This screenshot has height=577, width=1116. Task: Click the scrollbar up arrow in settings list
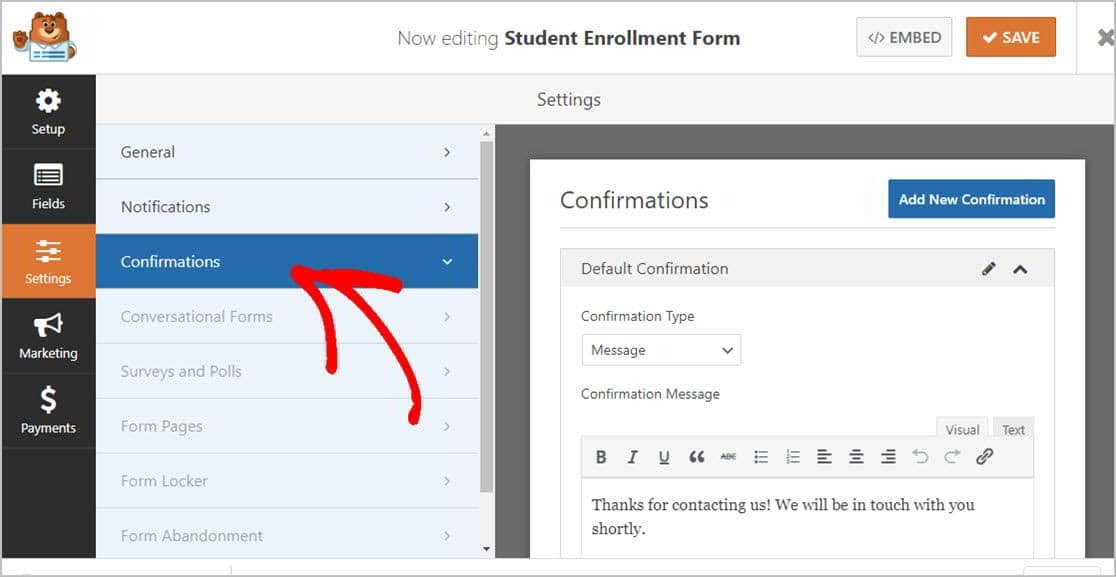point(487,133)
